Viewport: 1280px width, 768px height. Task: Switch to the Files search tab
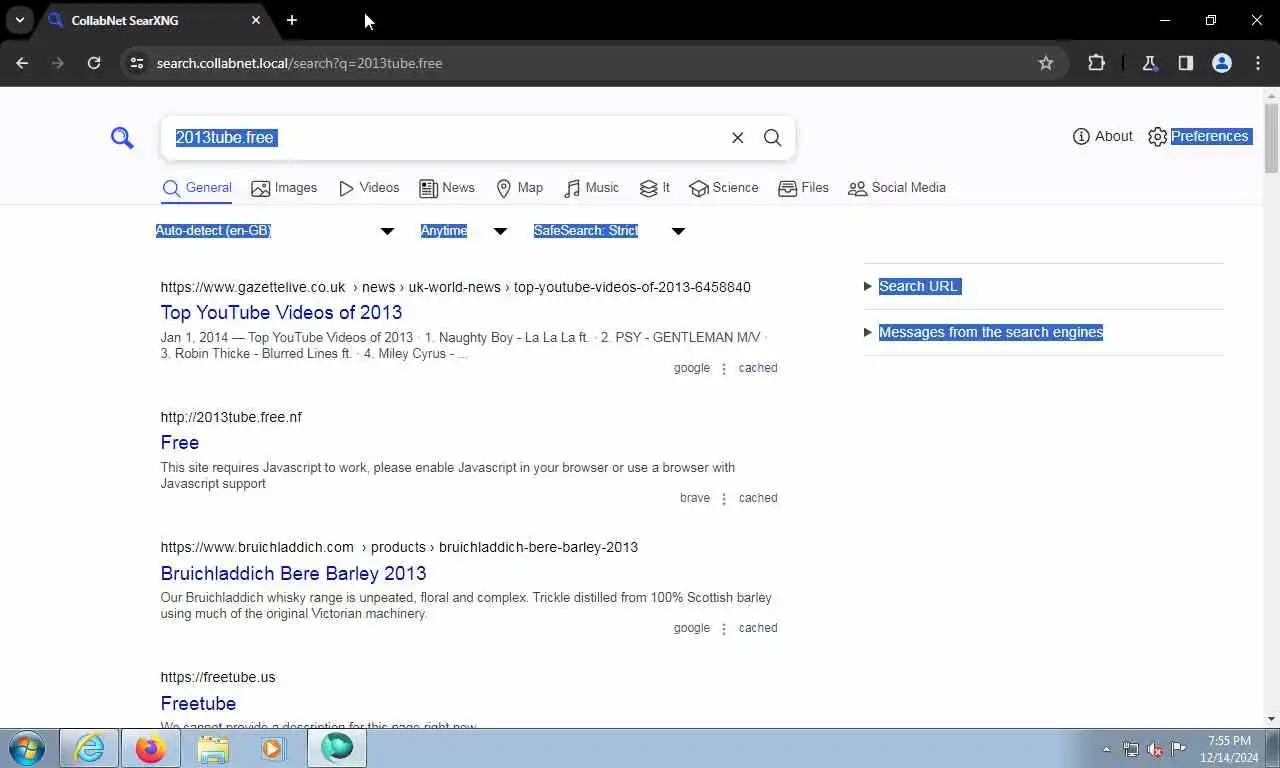[x=803, y=188]
